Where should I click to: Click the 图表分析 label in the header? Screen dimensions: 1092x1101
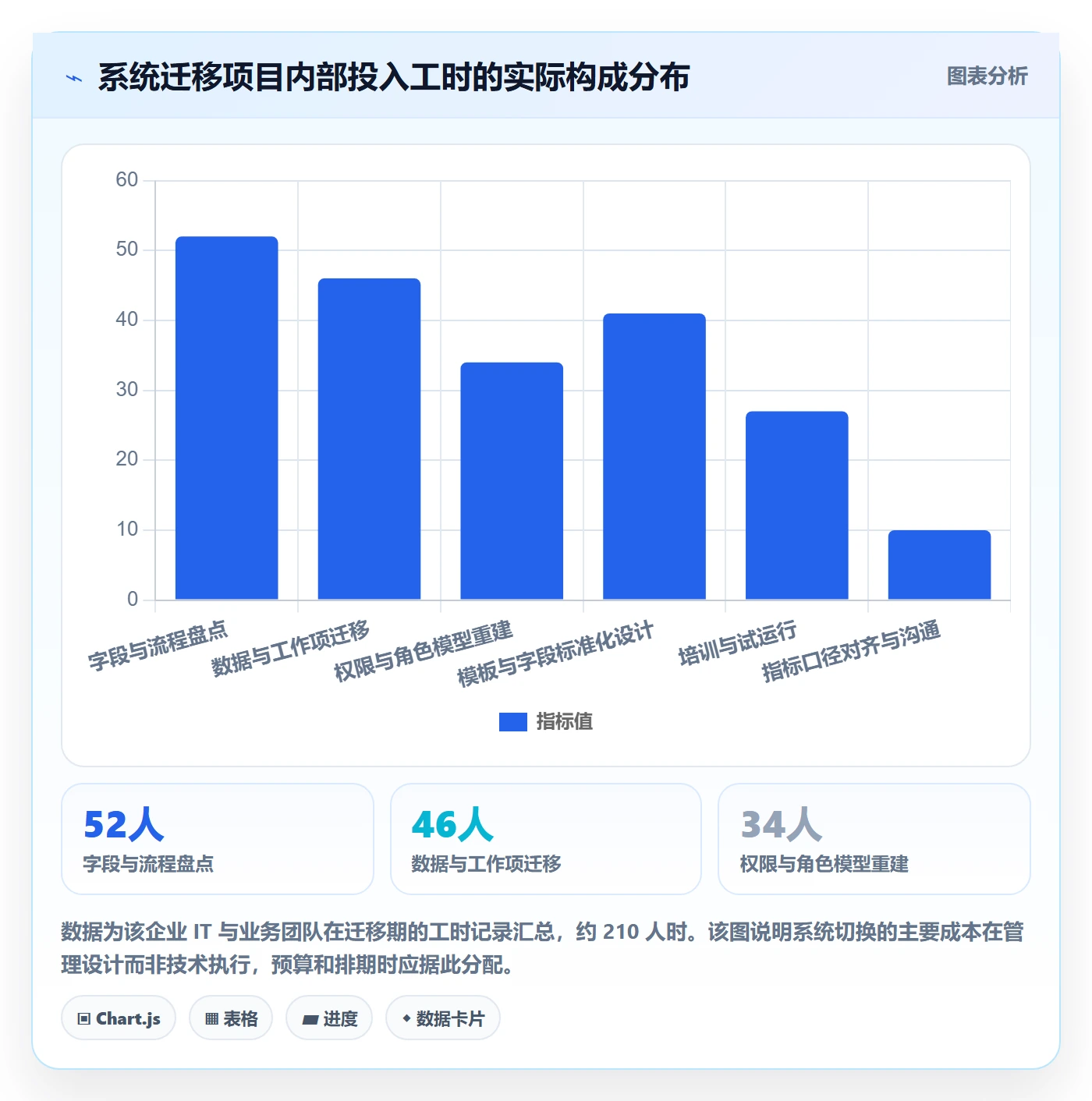[987, 76]
